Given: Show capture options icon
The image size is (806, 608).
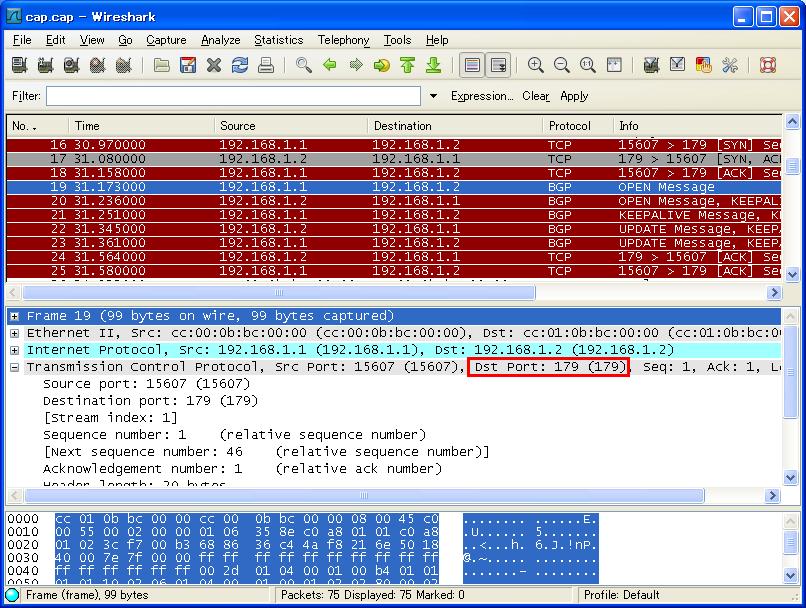Looking at the screenshot, I should click(x=45, y=65).
